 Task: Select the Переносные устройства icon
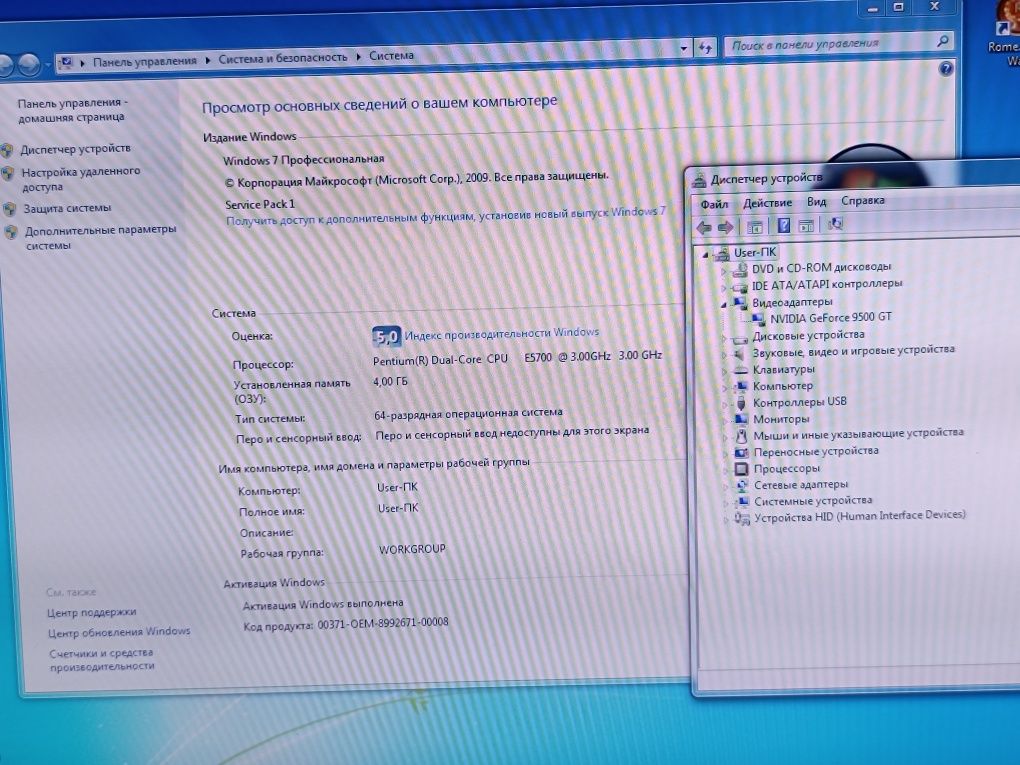(x=742, y=452)
